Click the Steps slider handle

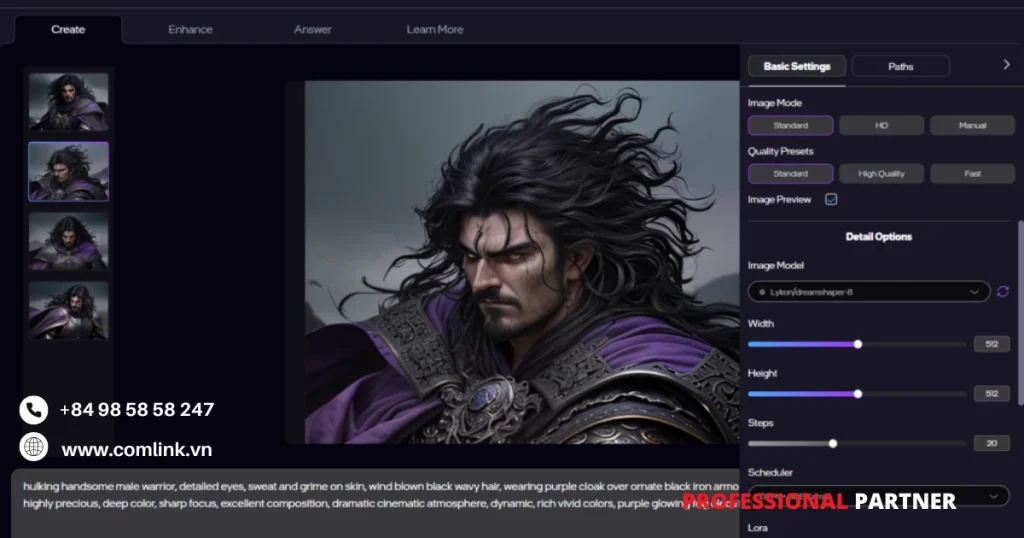tap(833, 443)
